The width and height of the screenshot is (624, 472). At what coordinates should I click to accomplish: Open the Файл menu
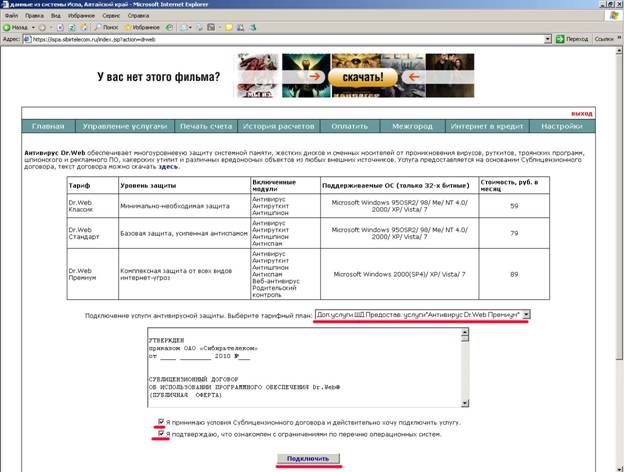tap(12, 16)
